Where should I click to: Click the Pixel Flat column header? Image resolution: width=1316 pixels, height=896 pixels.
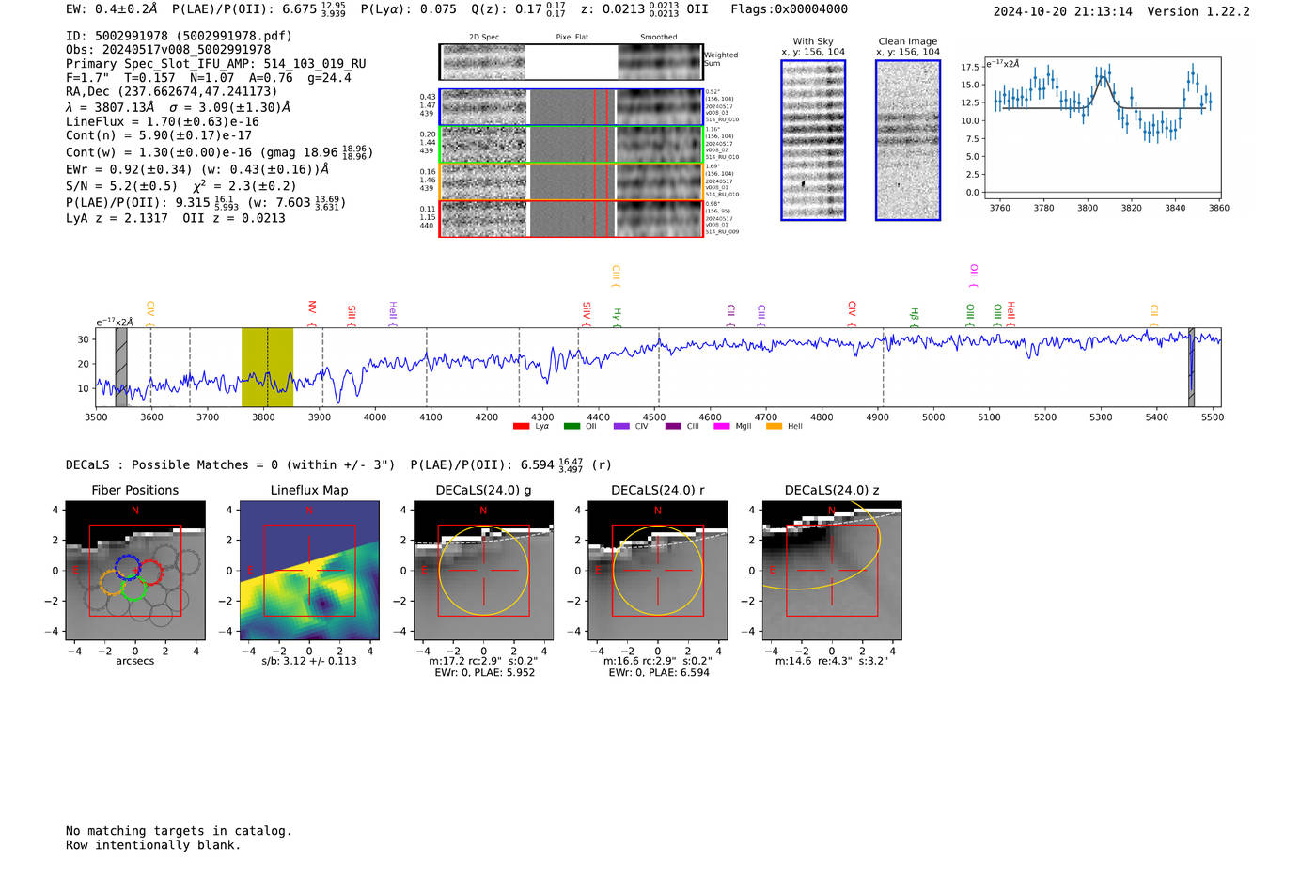[572, 37]
